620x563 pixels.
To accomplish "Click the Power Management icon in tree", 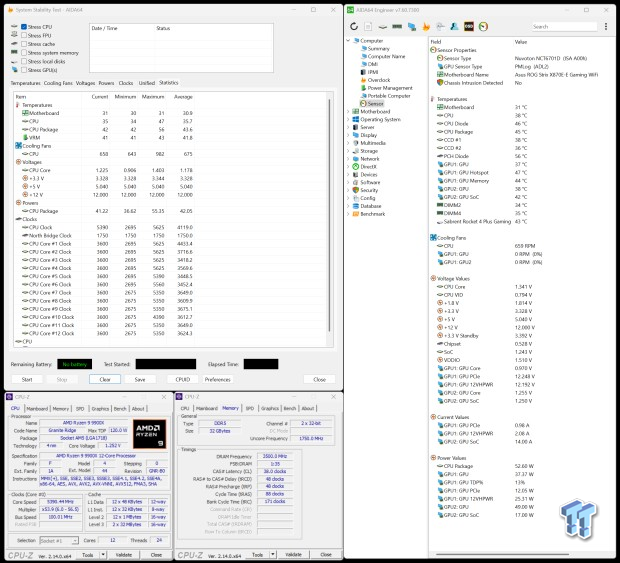I will pyautogui.click(x=363, y=88).
